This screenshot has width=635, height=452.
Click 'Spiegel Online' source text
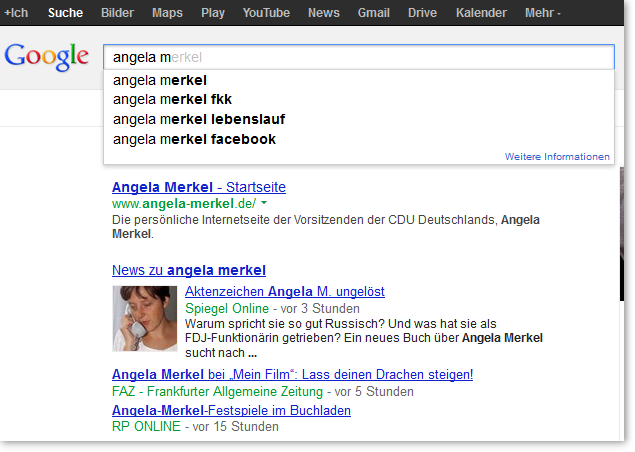(227, 309)
